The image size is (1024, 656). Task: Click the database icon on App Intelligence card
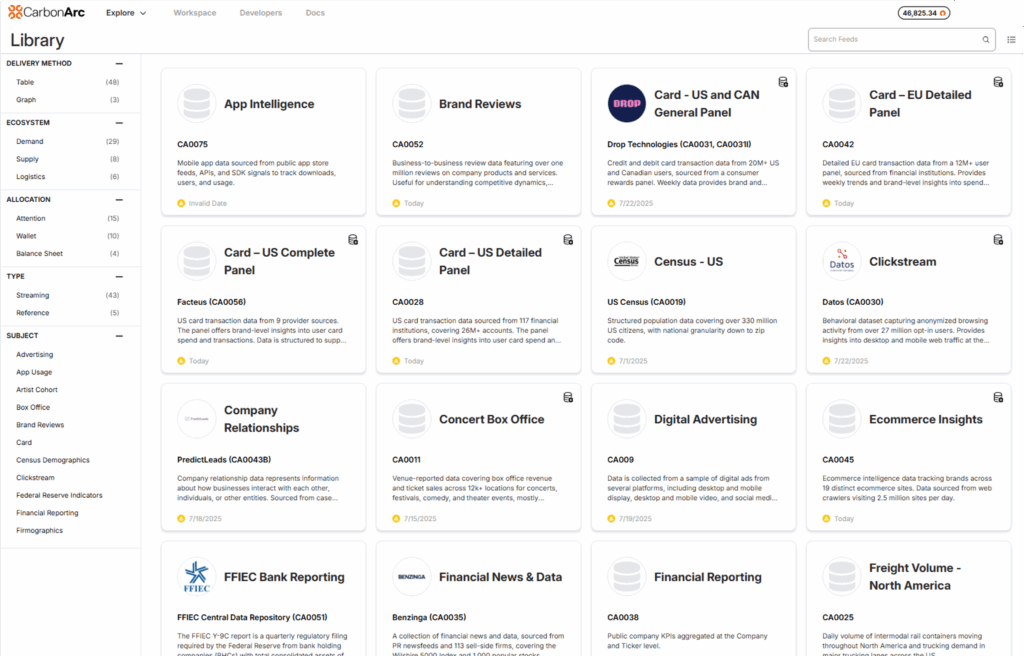[196, 103]
